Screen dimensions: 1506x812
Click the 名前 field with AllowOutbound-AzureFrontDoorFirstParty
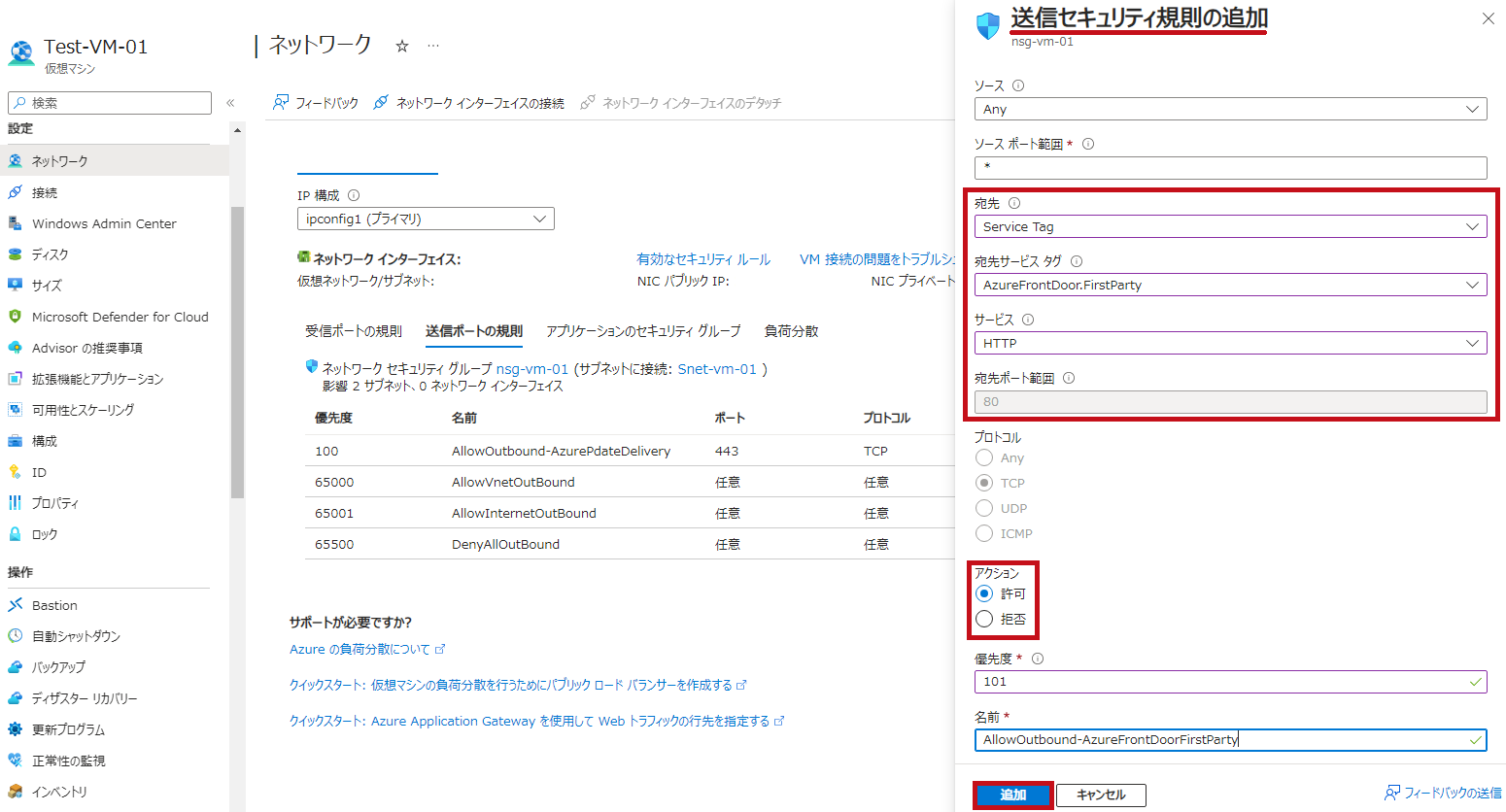(x=1230, y=740)
